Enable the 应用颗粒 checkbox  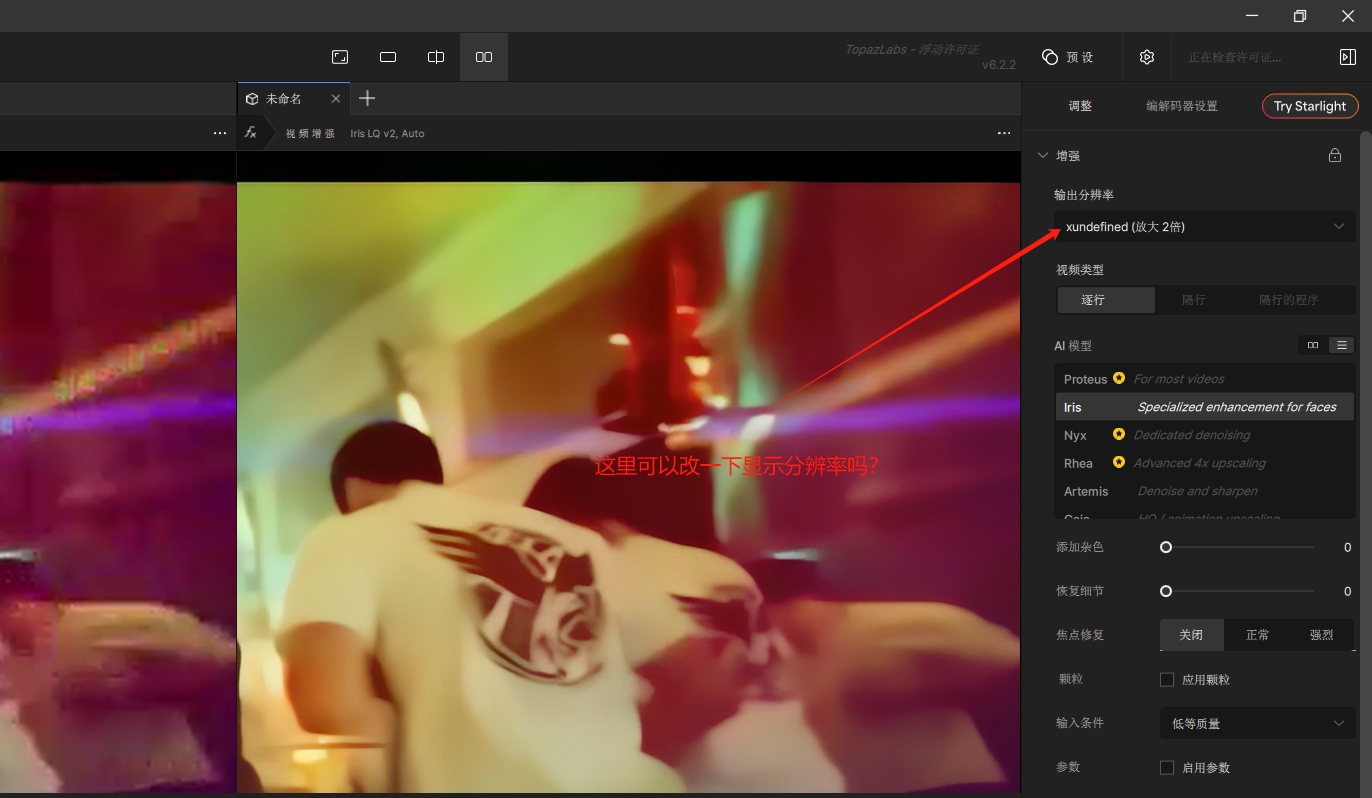coord(1166,679)
